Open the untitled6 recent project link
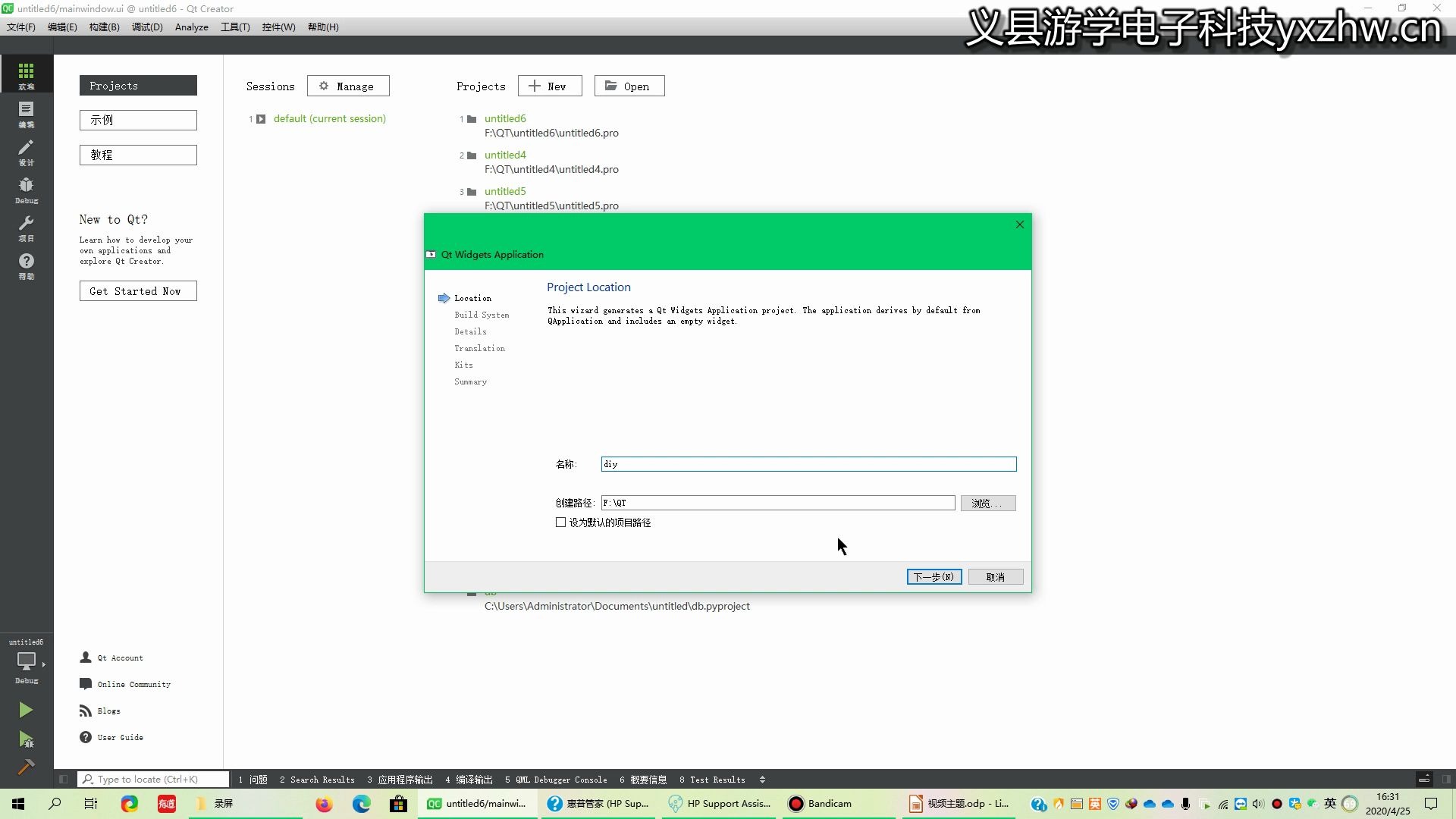The image size is (1456, 819). click(505, 119)
